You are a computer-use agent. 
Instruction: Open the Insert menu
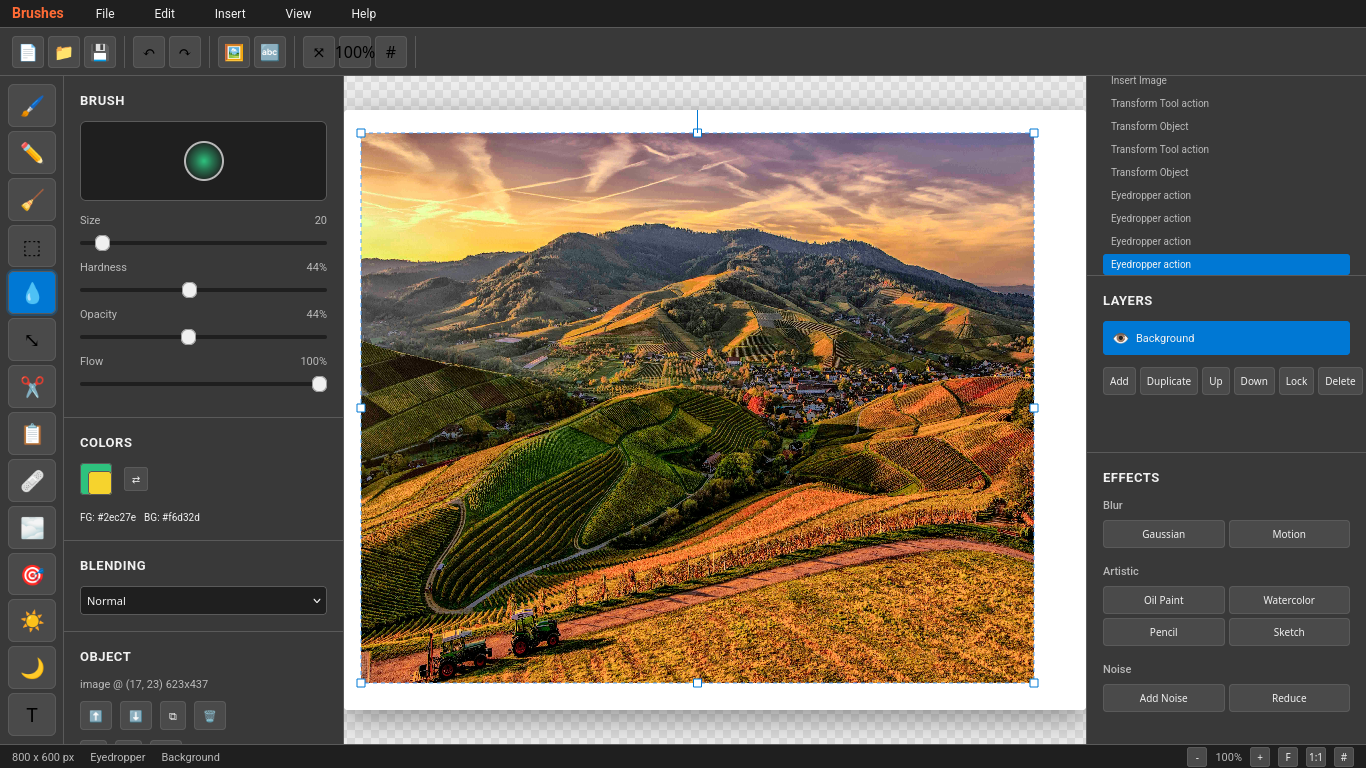229,13
